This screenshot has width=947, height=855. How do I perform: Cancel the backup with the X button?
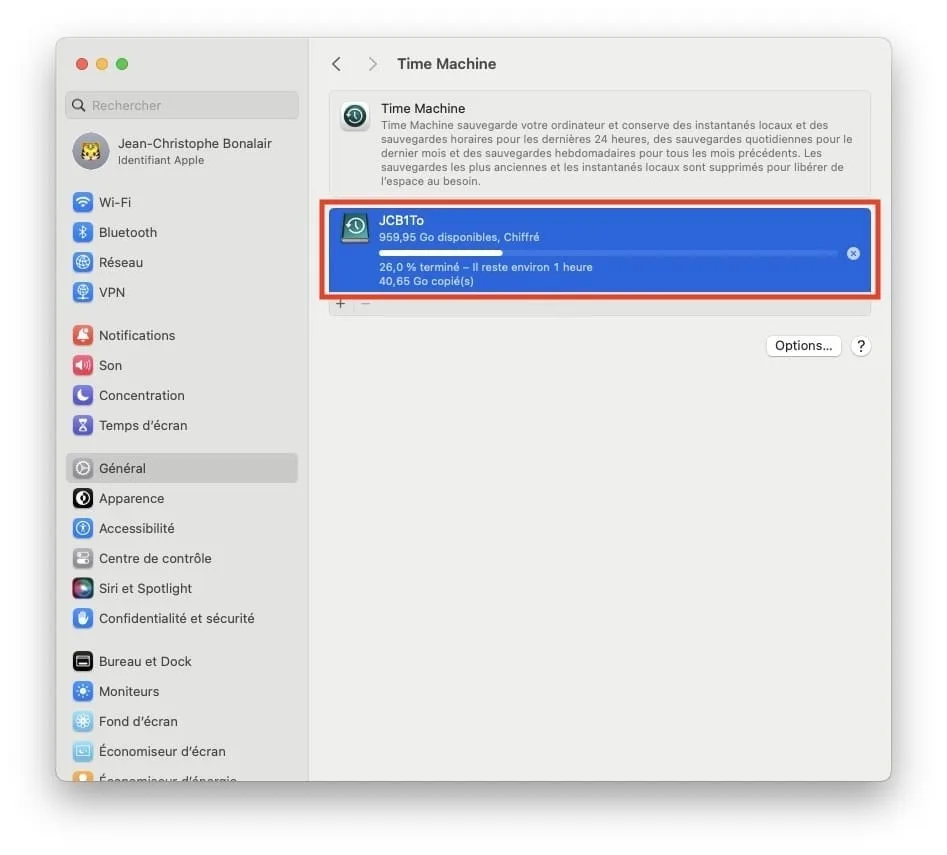point(853,254)
